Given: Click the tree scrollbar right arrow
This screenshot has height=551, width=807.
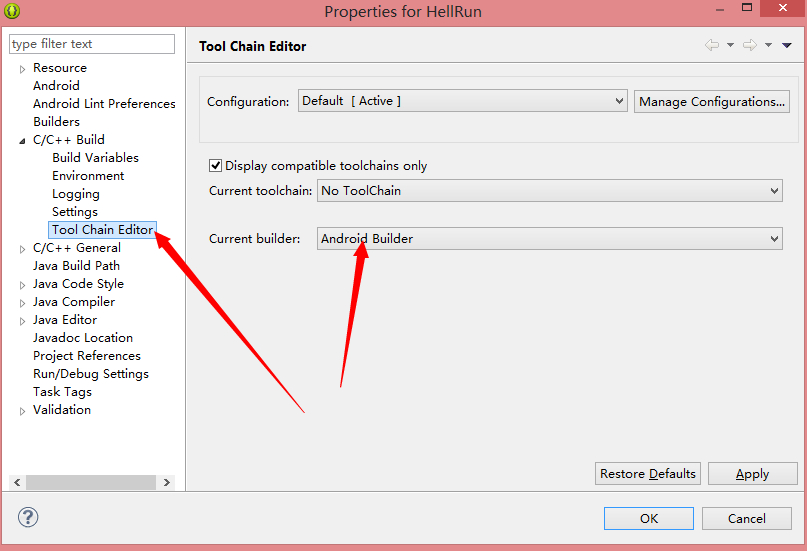Looking at the screenshot, I should tap(166, 482).
